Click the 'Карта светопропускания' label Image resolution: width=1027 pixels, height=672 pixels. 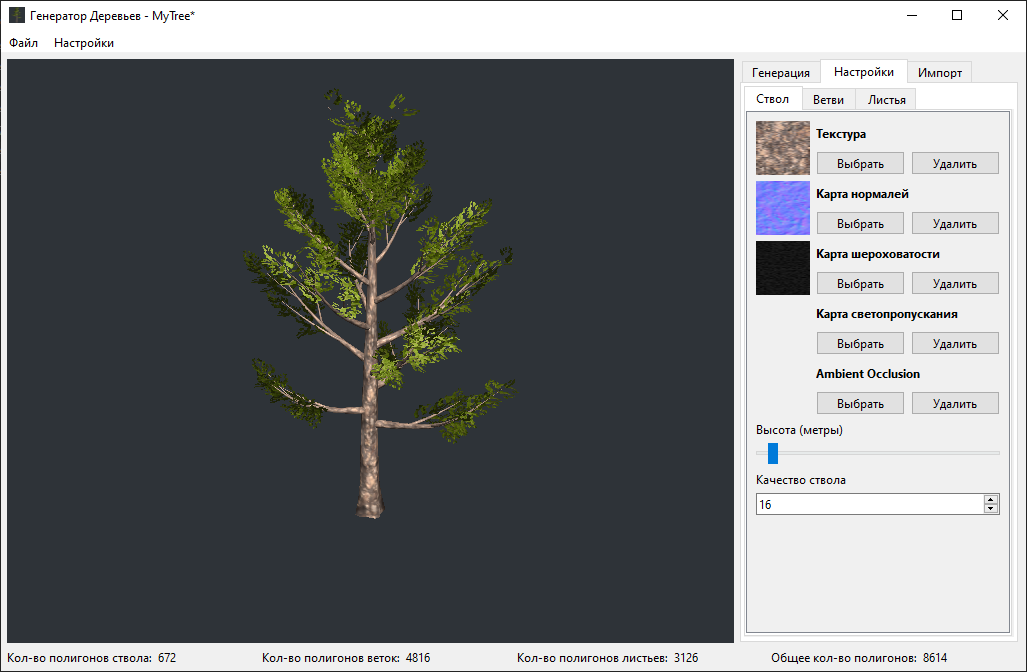(x=887, y=314)
